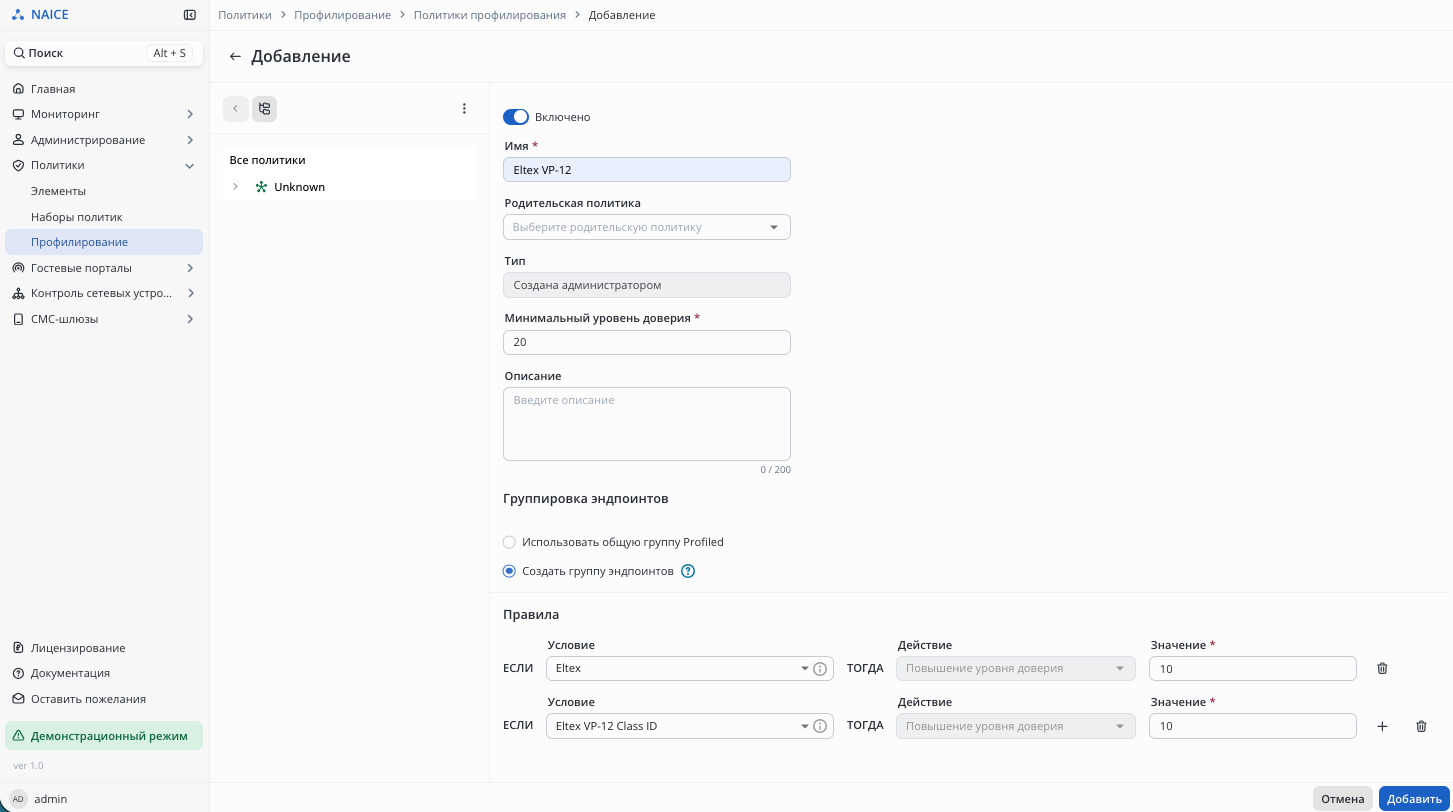Click info icon in Eltex VP-12 Class ID condition
Screen dimensions: 1453x812
[x=820, y=727]
